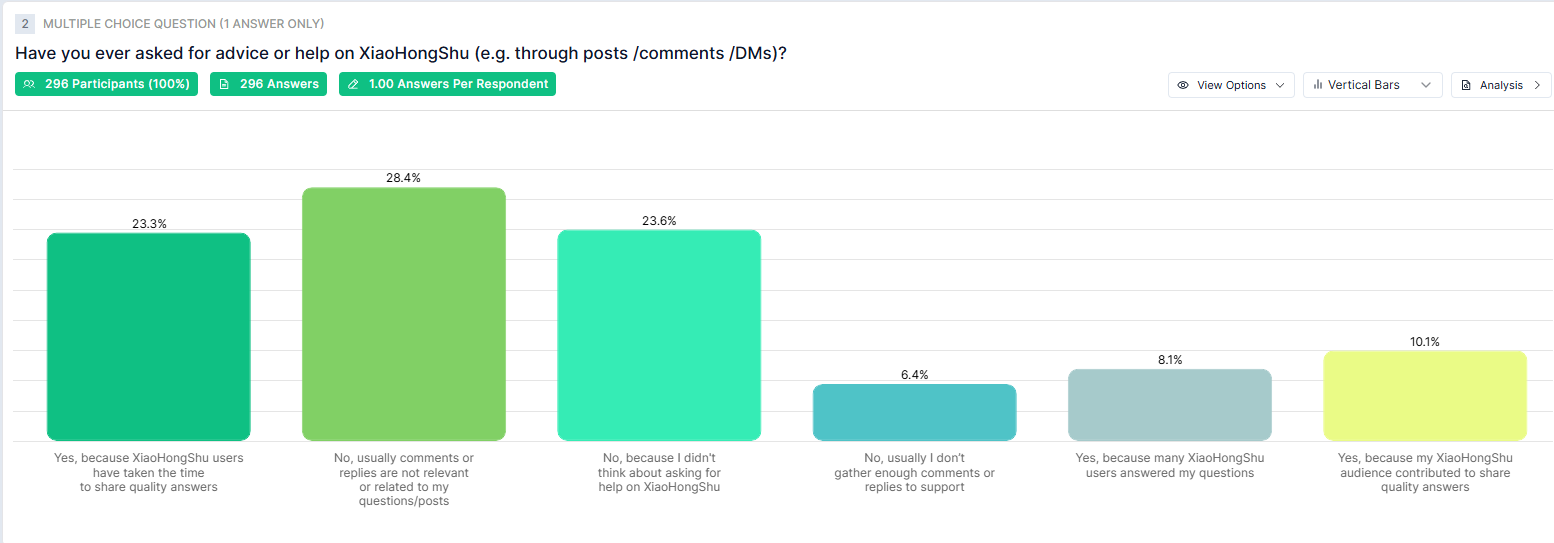Screen dimensions: 1554x543
Task: Click the people icon in the Participants badge
Action: 30,84
